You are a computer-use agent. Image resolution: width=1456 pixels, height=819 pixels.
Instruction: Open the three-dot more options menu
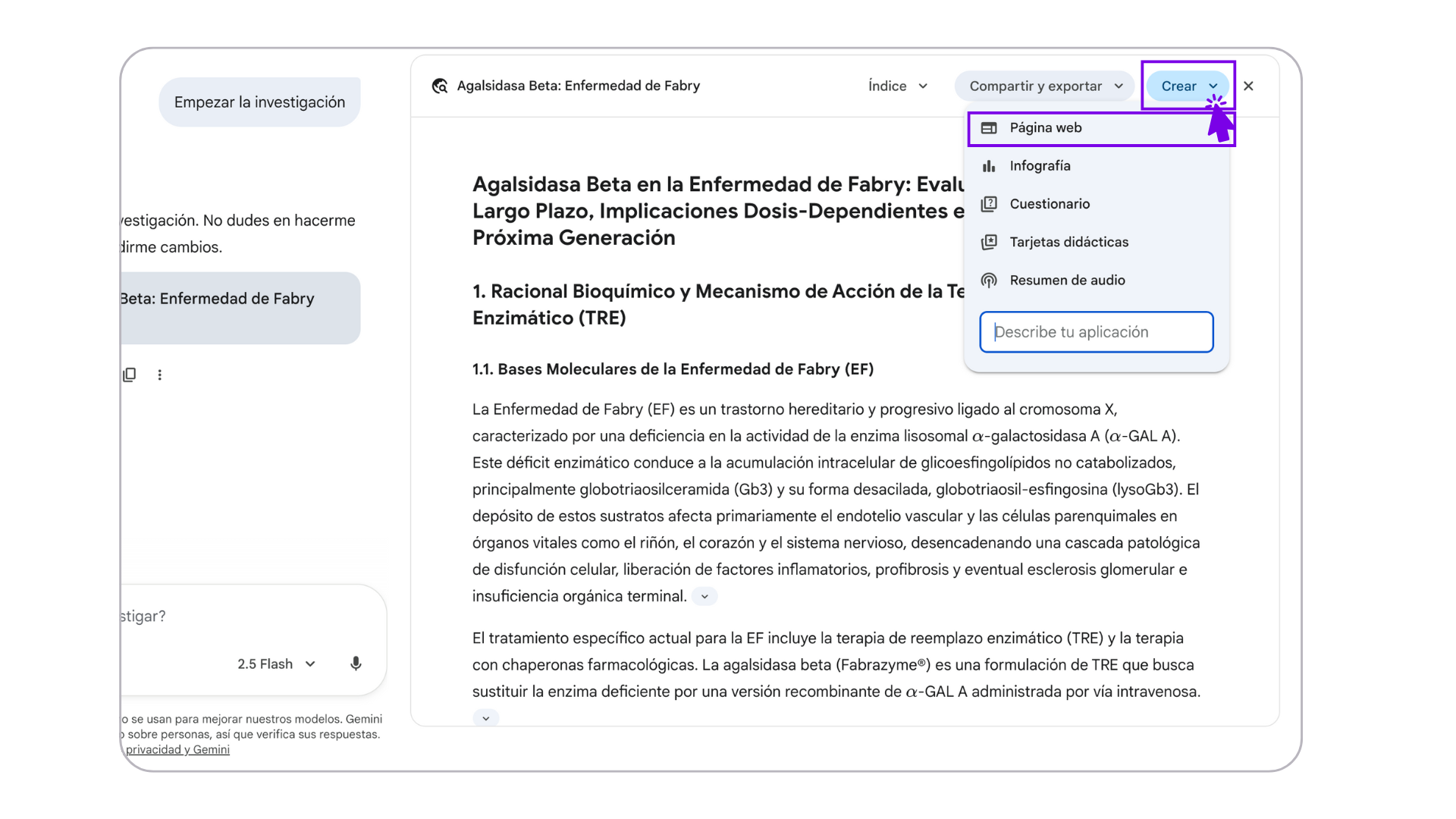[160, 375]
